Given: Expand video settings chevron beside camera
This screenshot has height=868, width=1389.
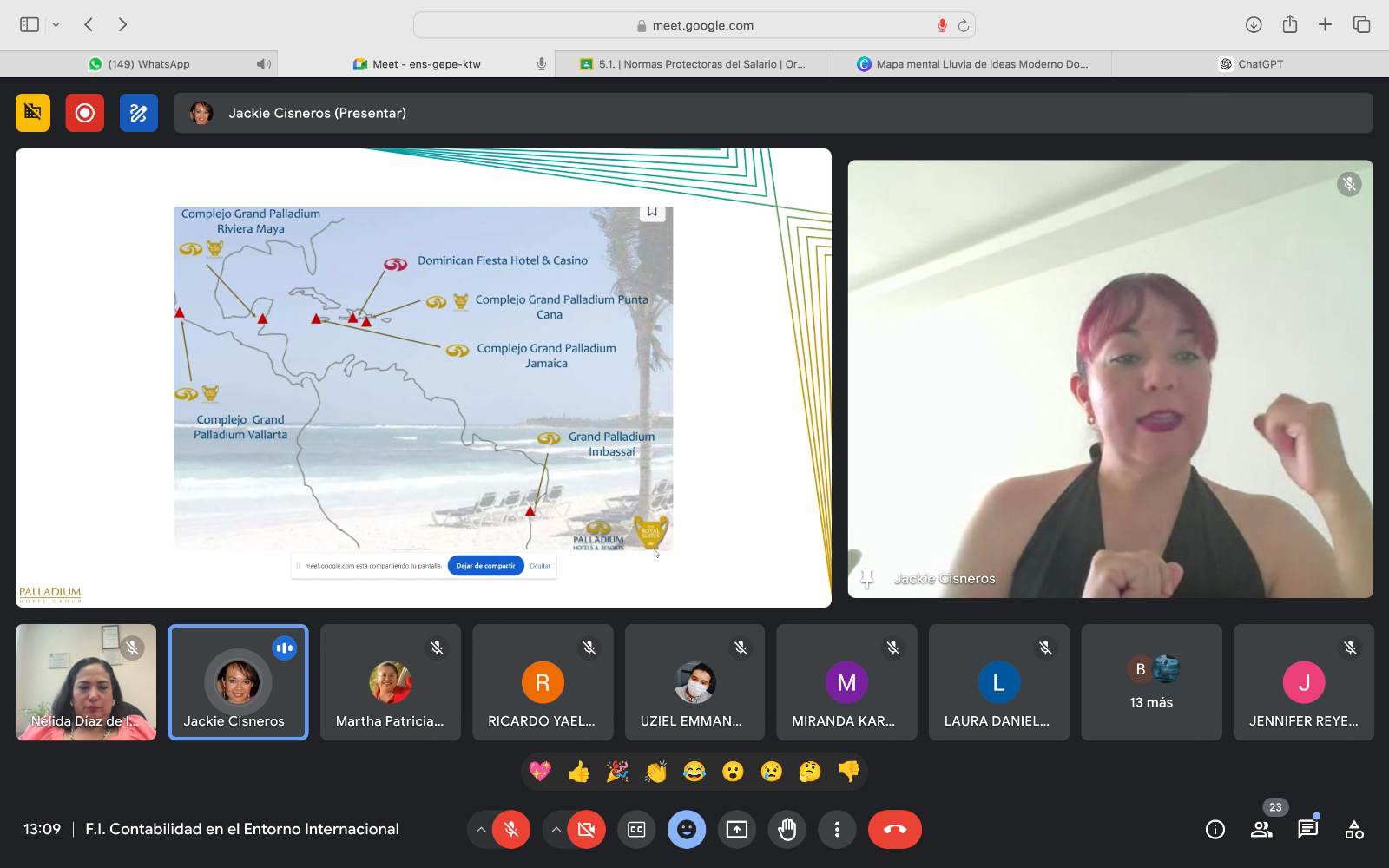Looking at the screenshot, I should click(556, 830).
